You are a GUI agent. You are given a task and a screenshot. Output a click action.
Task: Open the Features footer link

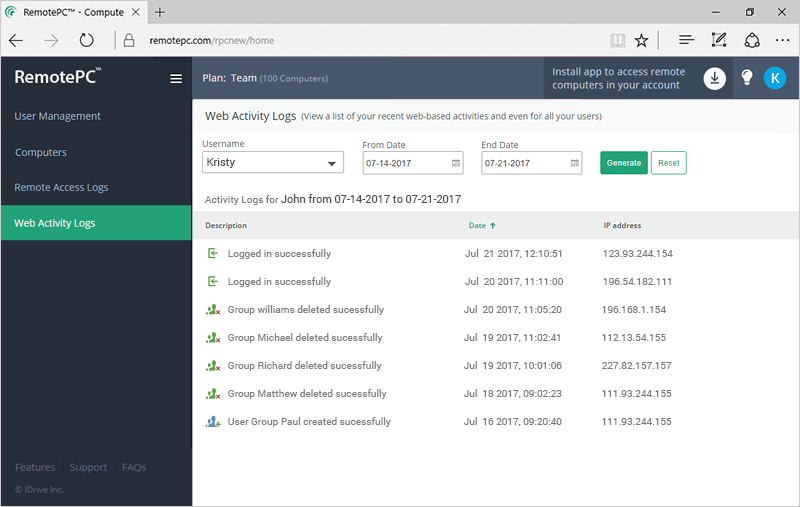(35, 467)
